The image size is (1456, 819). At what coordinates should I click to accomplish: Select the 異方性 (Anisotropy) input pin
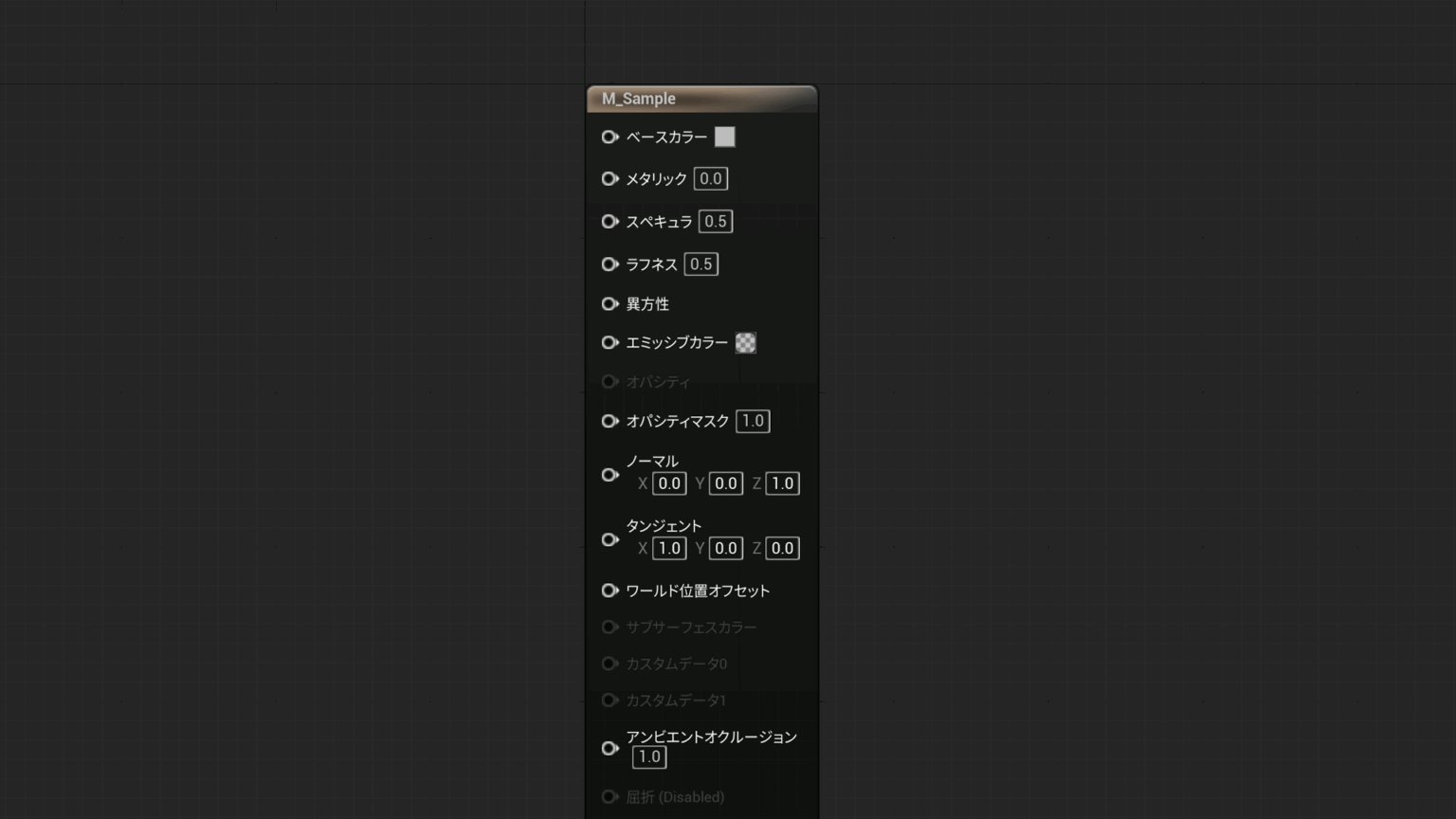pyautogui.click(x=610, y=303)
